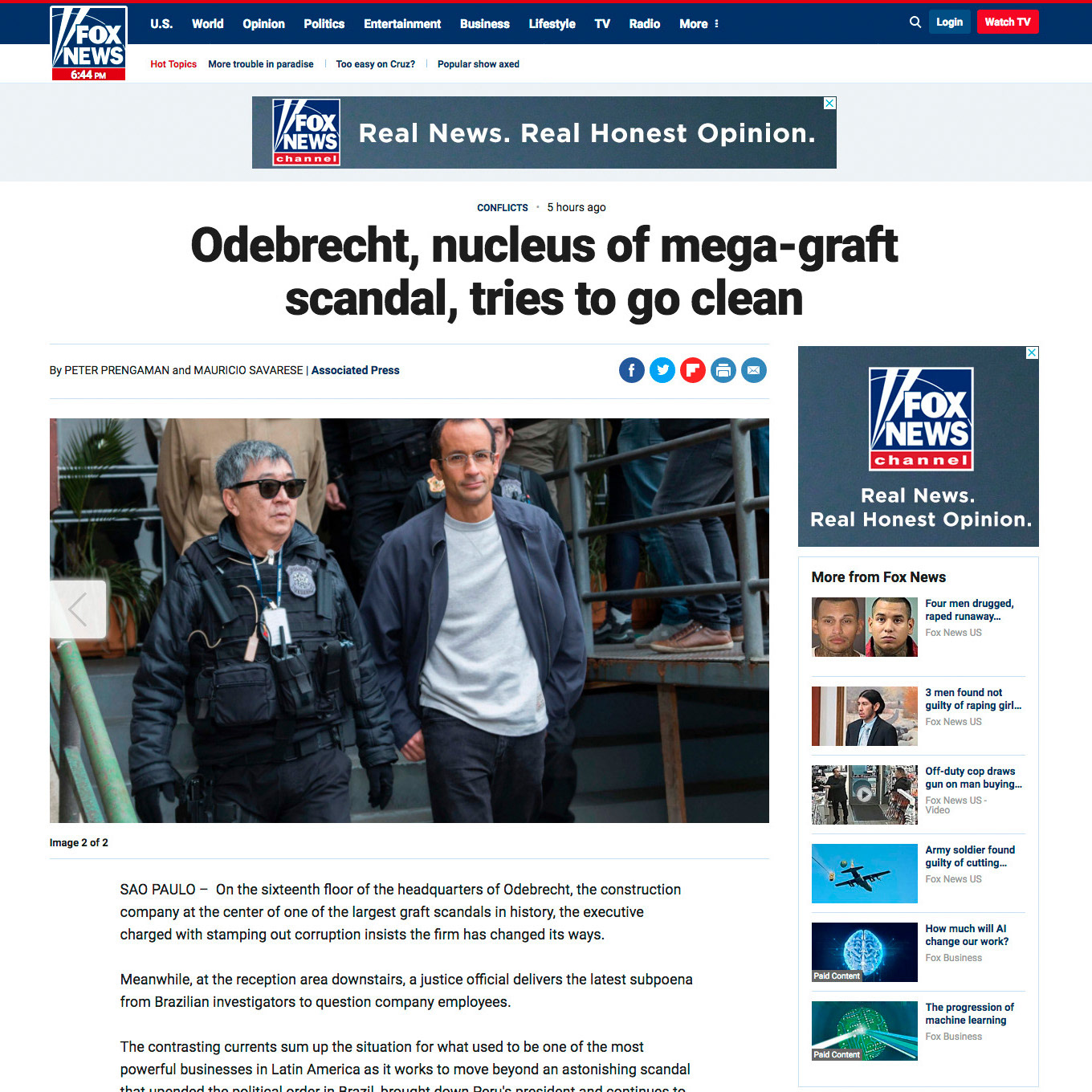Share article on Facebook icon
This screenshot has width=1092, height=1092.
point(632,370)
